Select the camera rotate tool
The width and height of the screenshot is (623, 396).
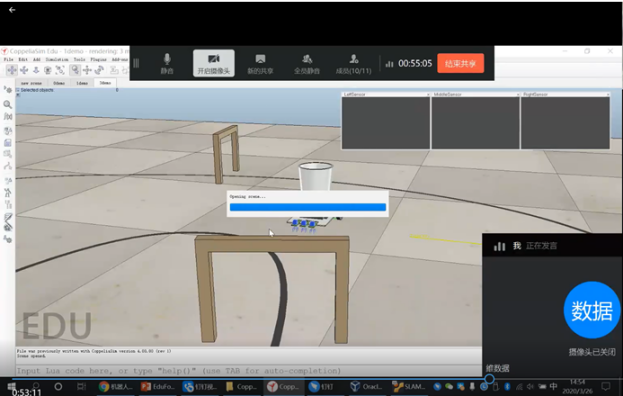[24, 70]
